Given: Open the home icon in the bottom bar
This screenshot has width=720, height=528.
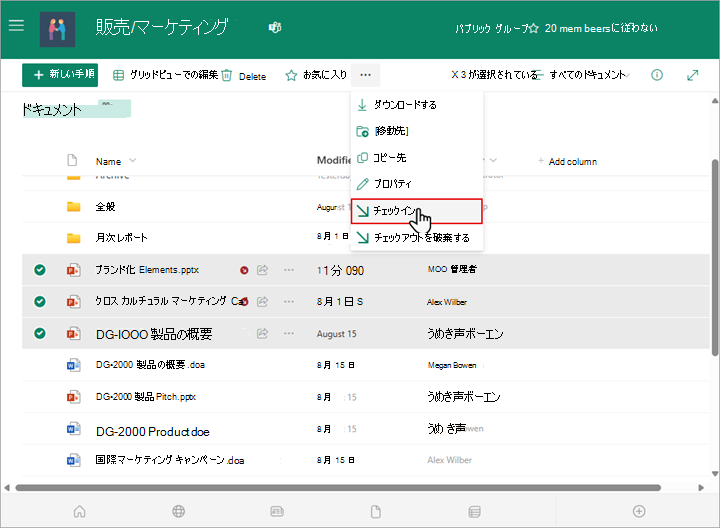Looking at the screenshot, I should pos(79,511).
